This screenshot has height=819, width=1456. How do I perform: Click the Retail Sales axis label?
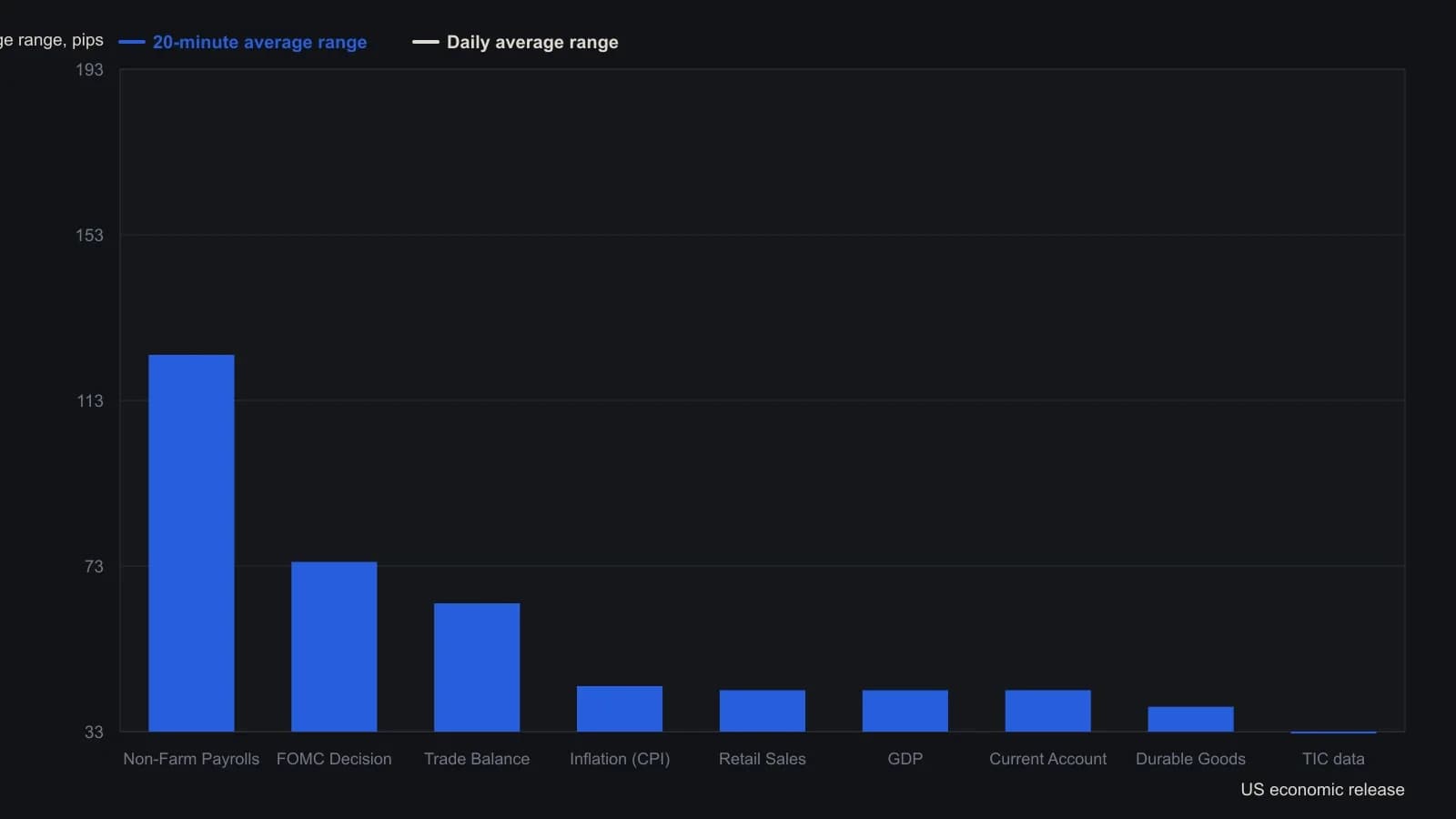click(763, 759)
